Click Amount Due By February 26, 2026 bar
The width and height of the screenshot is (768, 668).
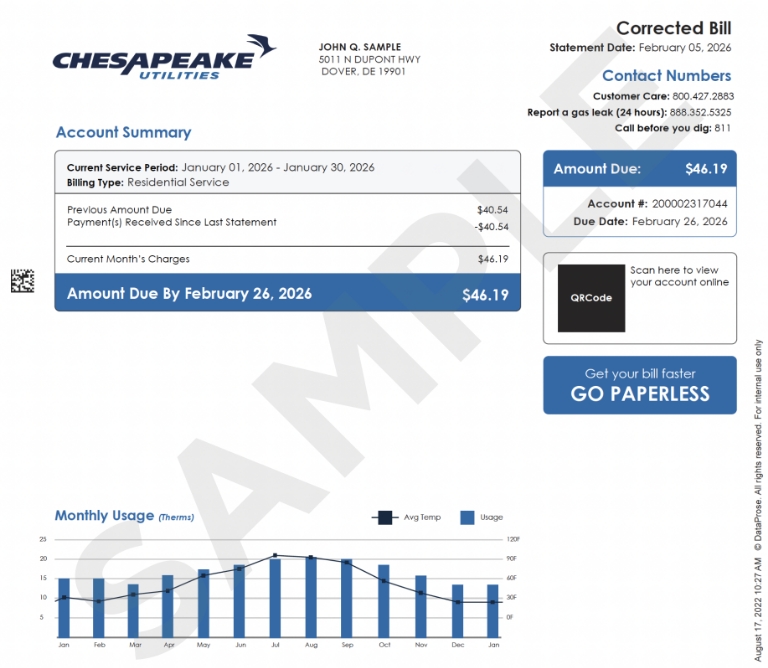click(288, 292)
